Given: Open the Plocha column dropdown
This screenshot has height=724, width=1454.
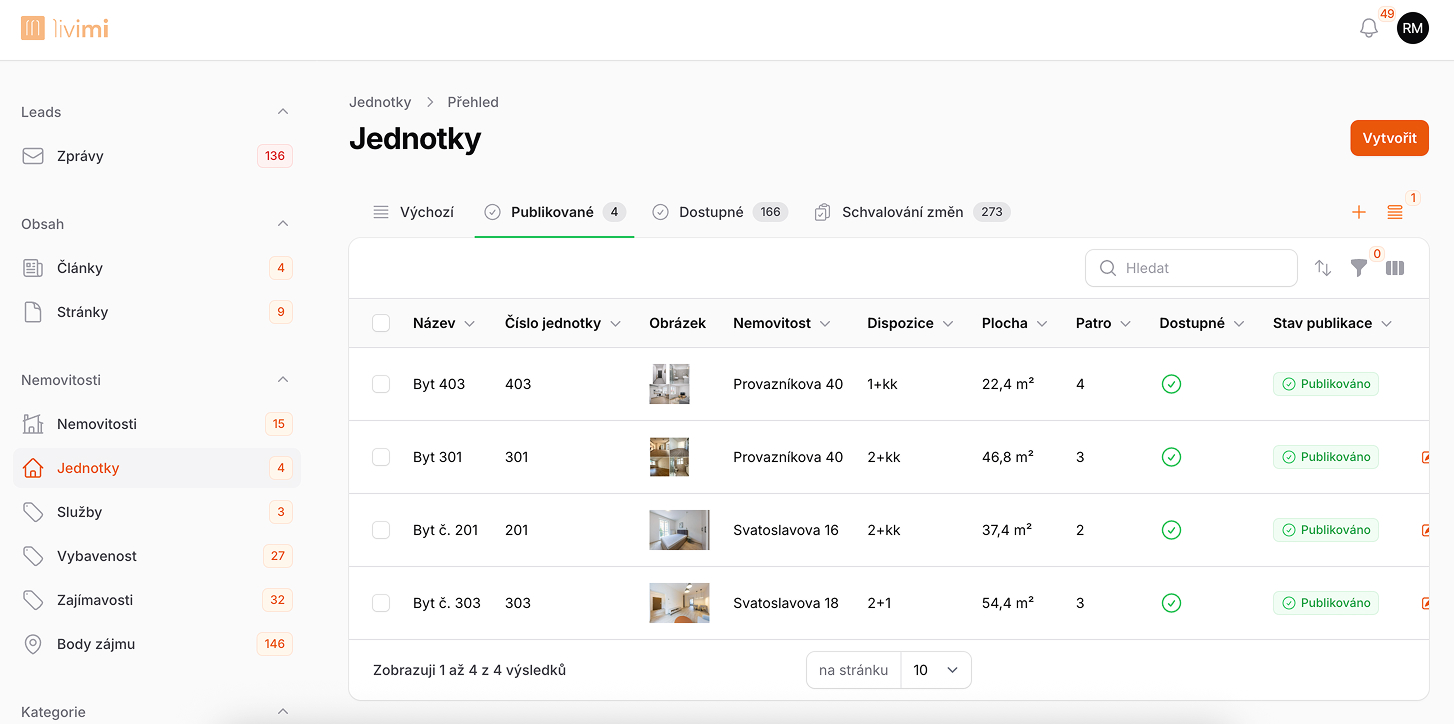Looking at the screenshot, I should (1042, 324).
